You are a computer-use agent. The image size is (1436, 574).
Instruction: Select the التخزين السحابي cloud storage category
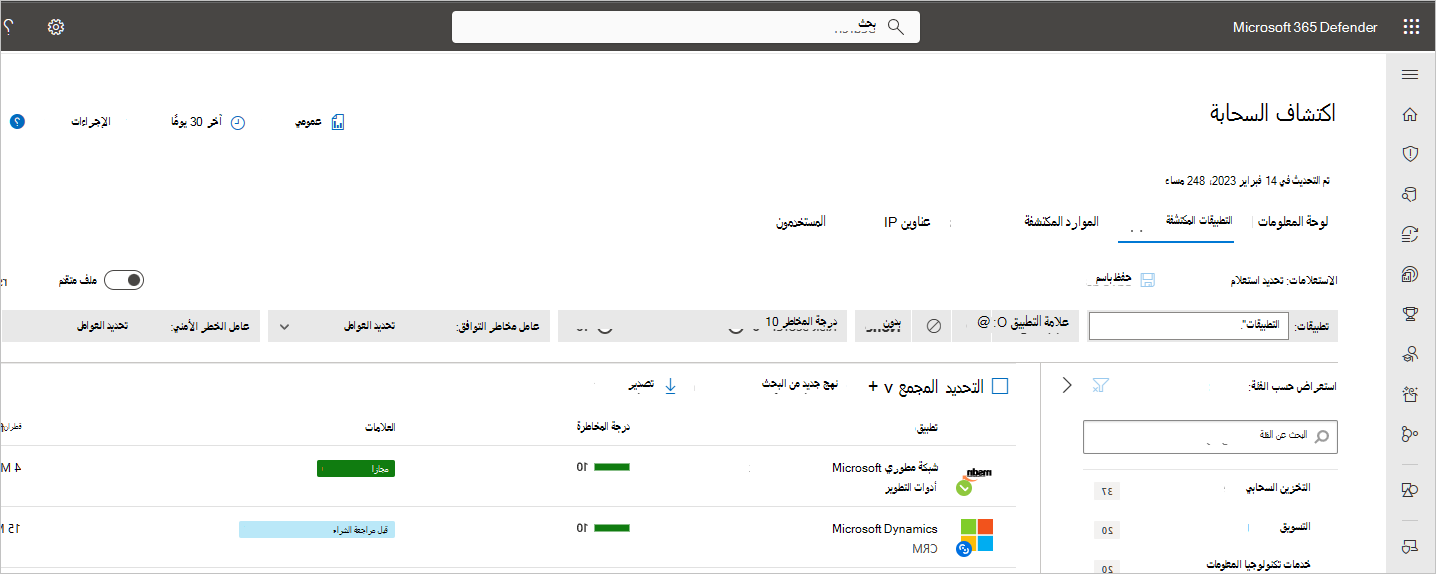click(1276, 489)
